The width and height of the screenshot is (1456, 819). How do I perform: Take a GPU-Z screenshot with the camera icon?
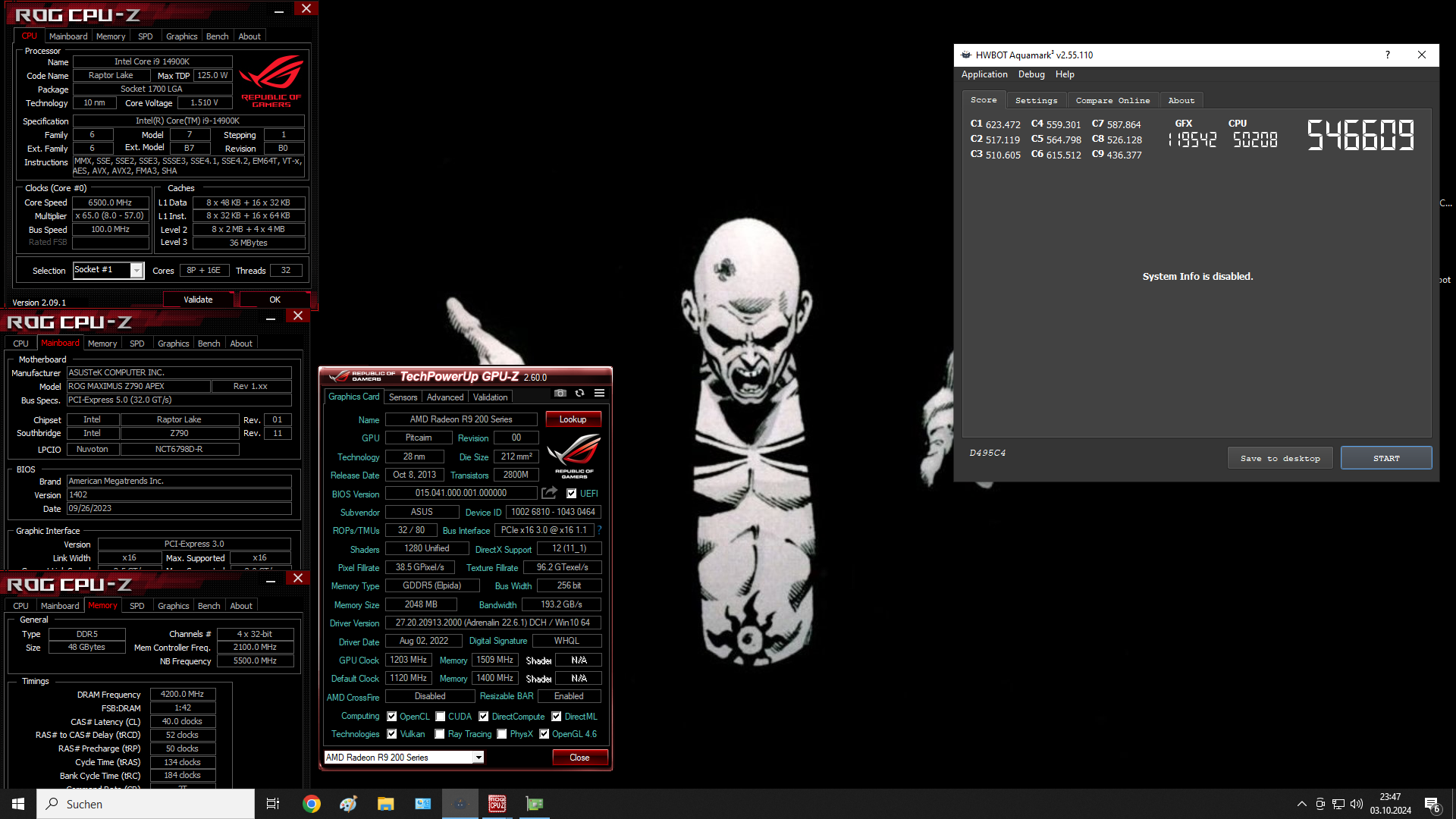560,393
